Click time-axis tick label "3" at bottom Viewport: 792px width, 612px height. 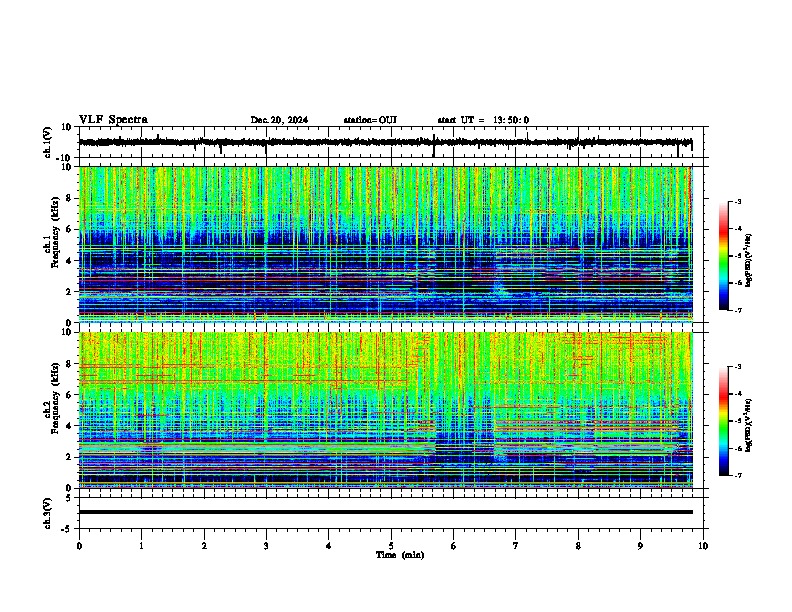266,545
